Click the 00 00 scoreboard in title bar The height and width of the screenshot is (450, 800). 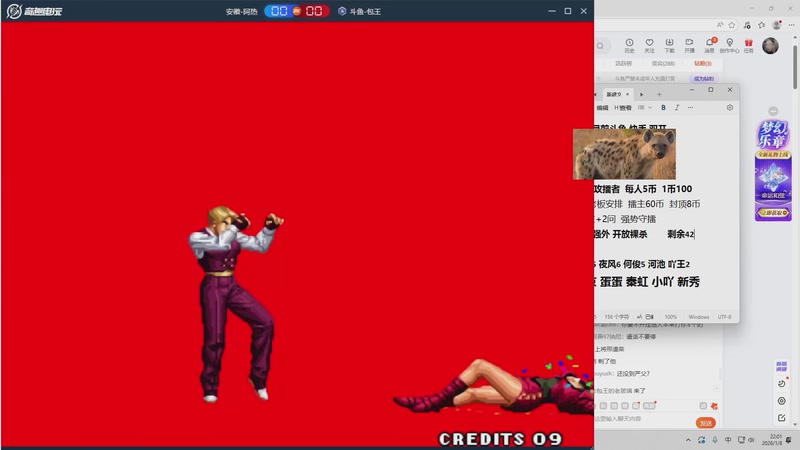297,11
